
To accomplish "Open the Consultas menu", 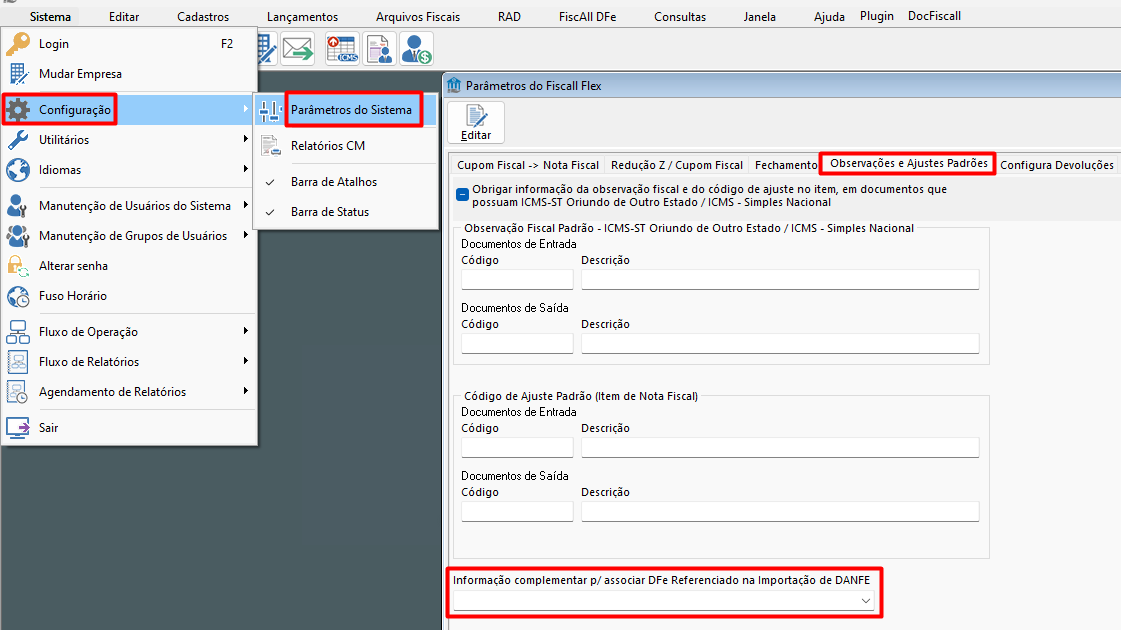I will (680, 16).
